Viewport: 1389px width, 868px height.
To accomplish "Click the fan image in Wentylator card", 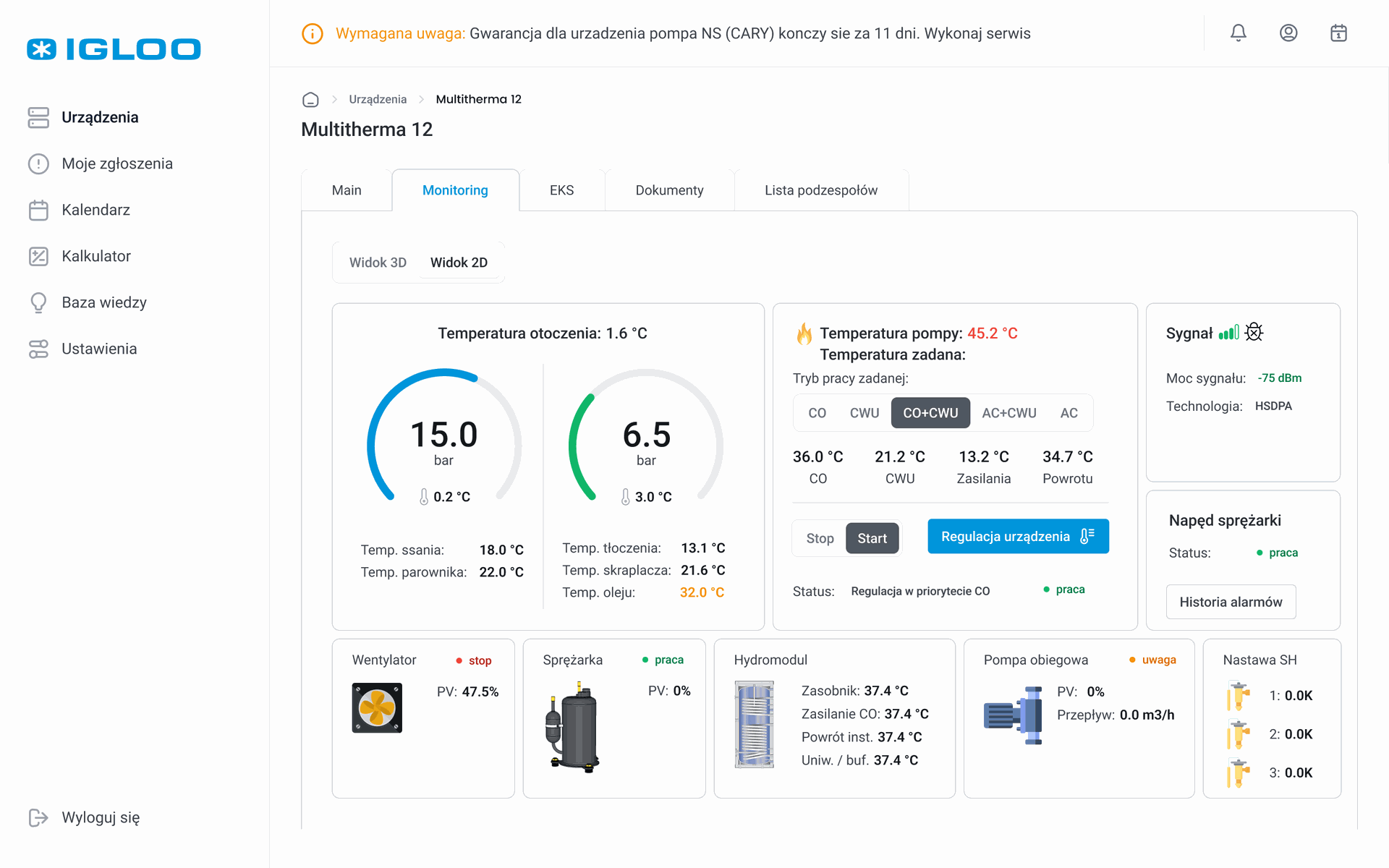I will click(x=377, y=707).
